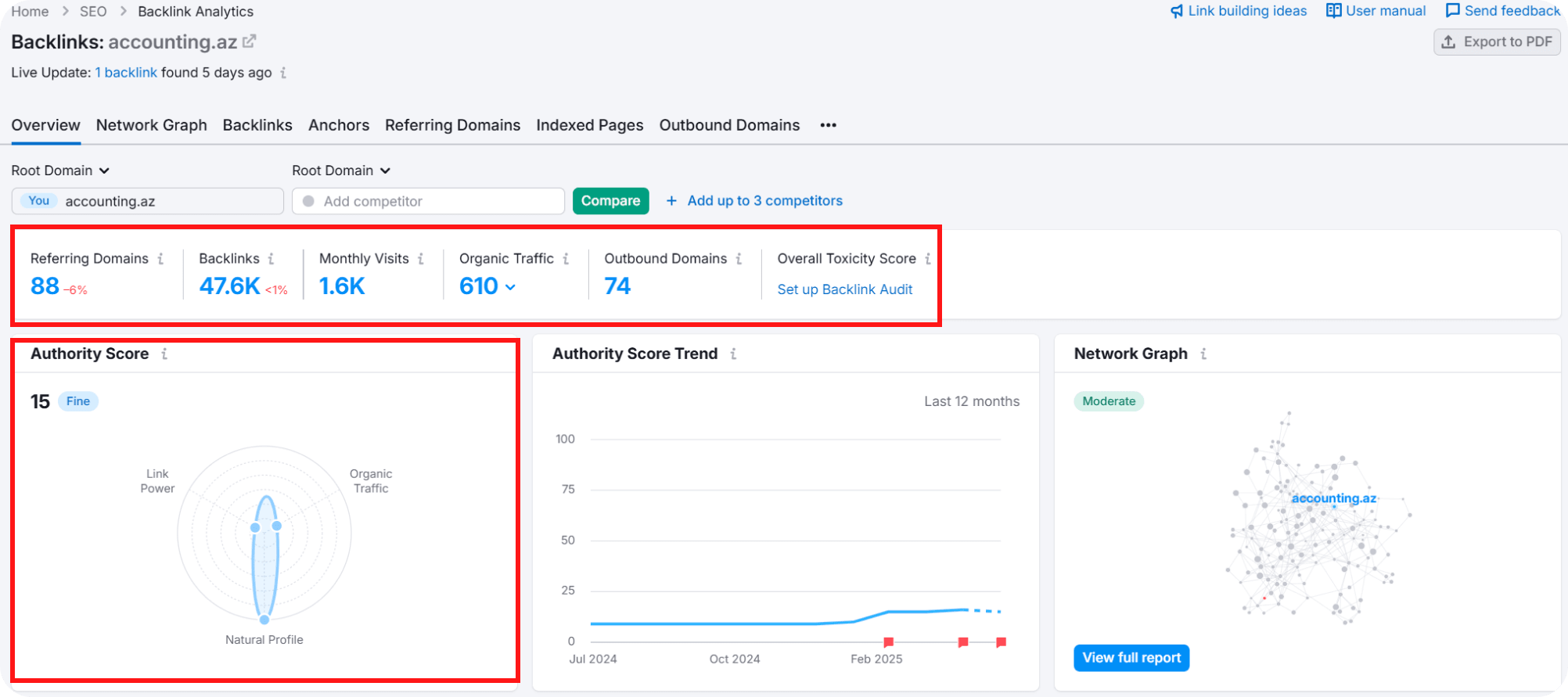
Task: Click info icon beside Organic Traffic metric
Action: (x=566, y=259)
